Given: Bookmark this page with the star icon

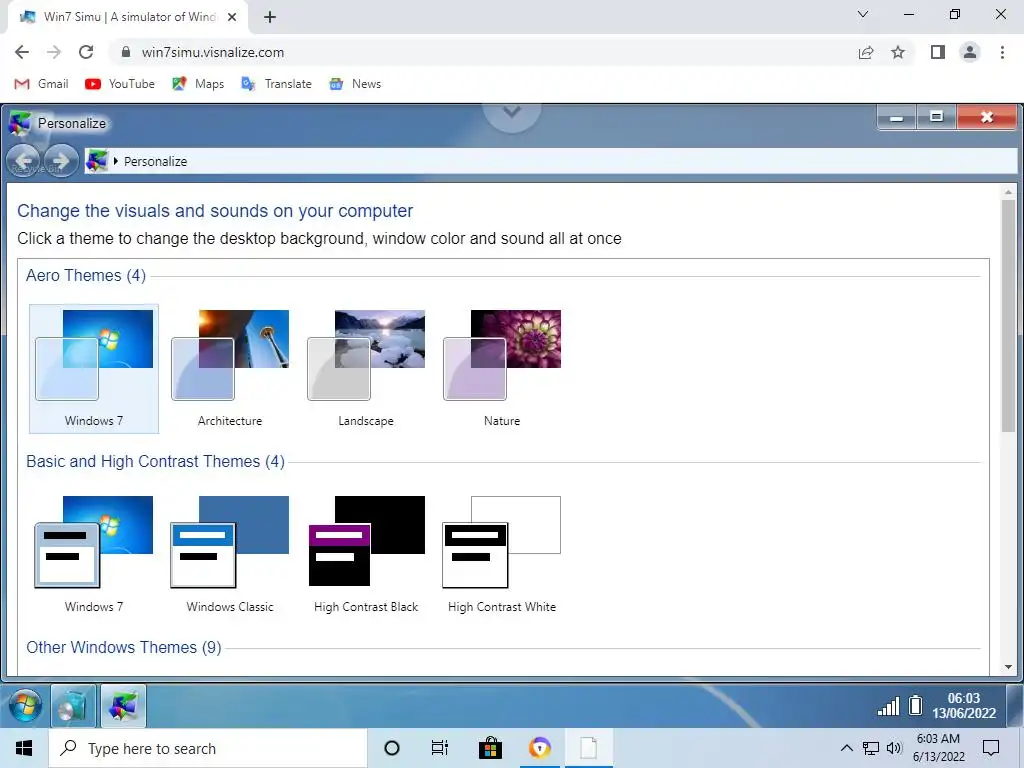Looking at the screenshot, I should (898, 52).
